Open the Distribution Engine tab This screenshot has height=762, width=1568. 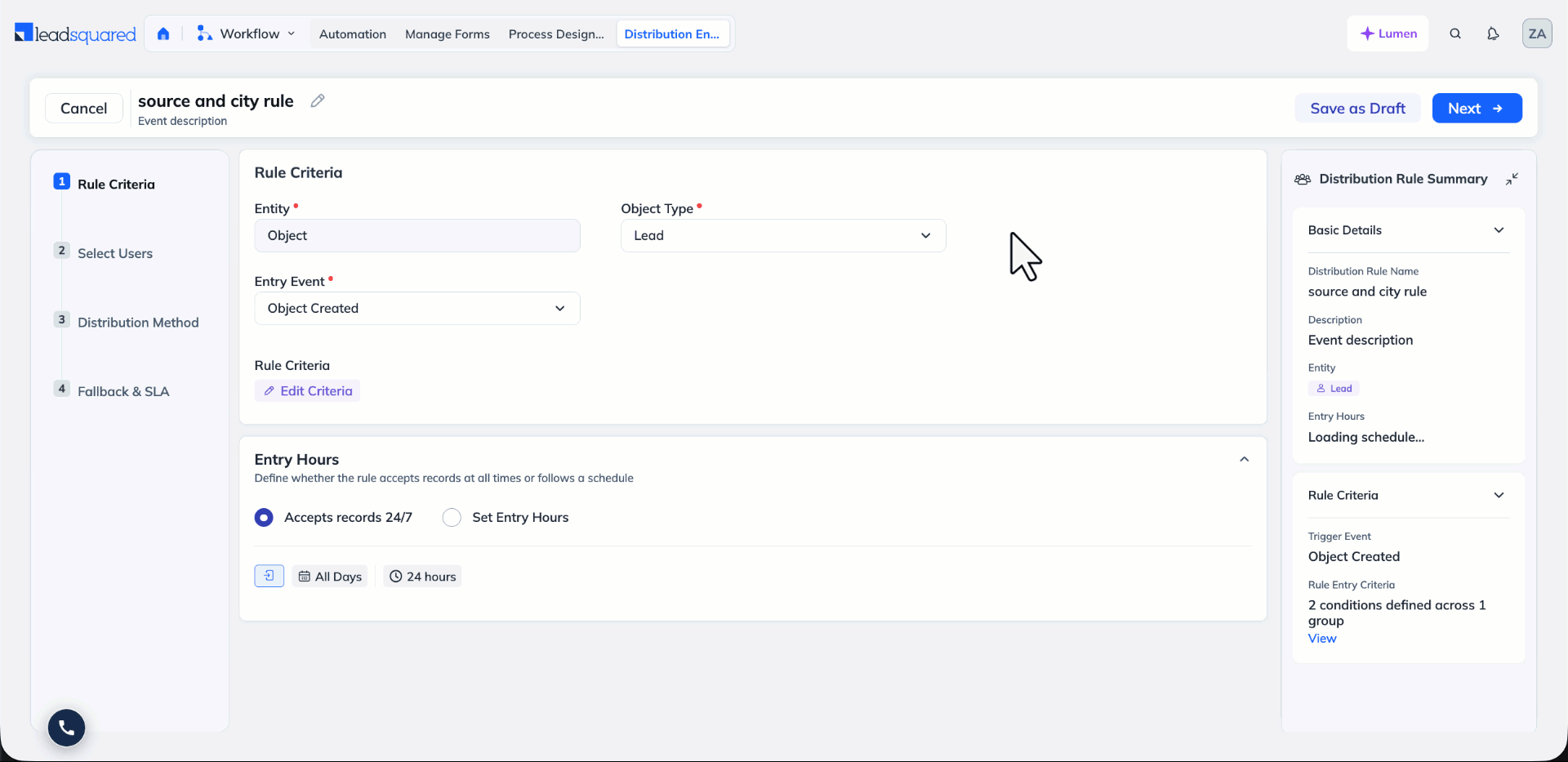672,34
